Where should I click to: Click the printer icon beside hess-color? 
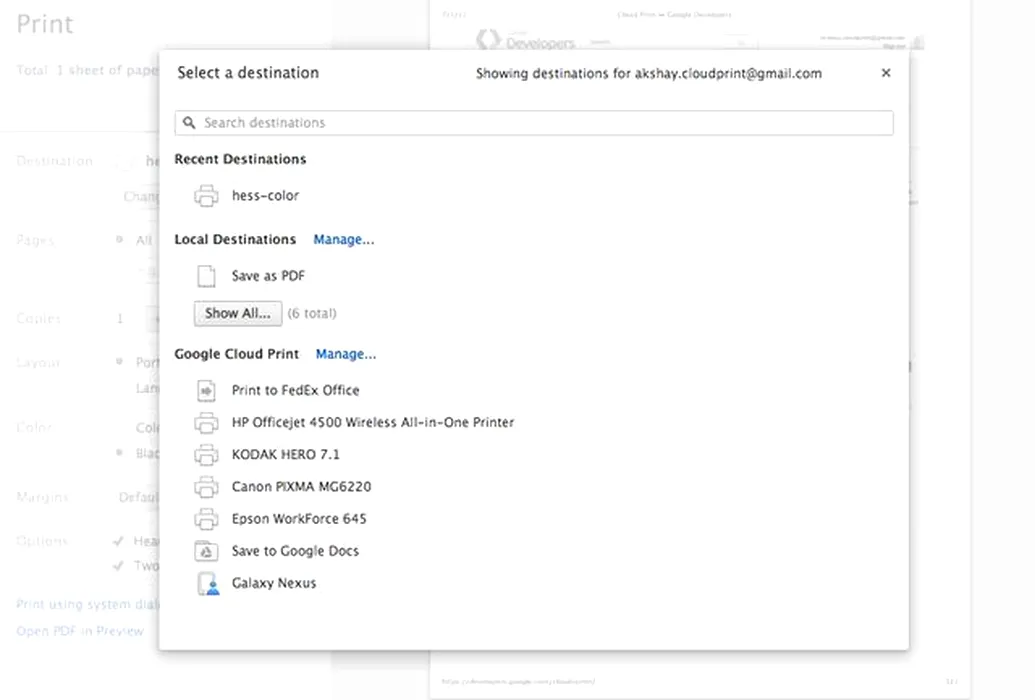(206, 195)
